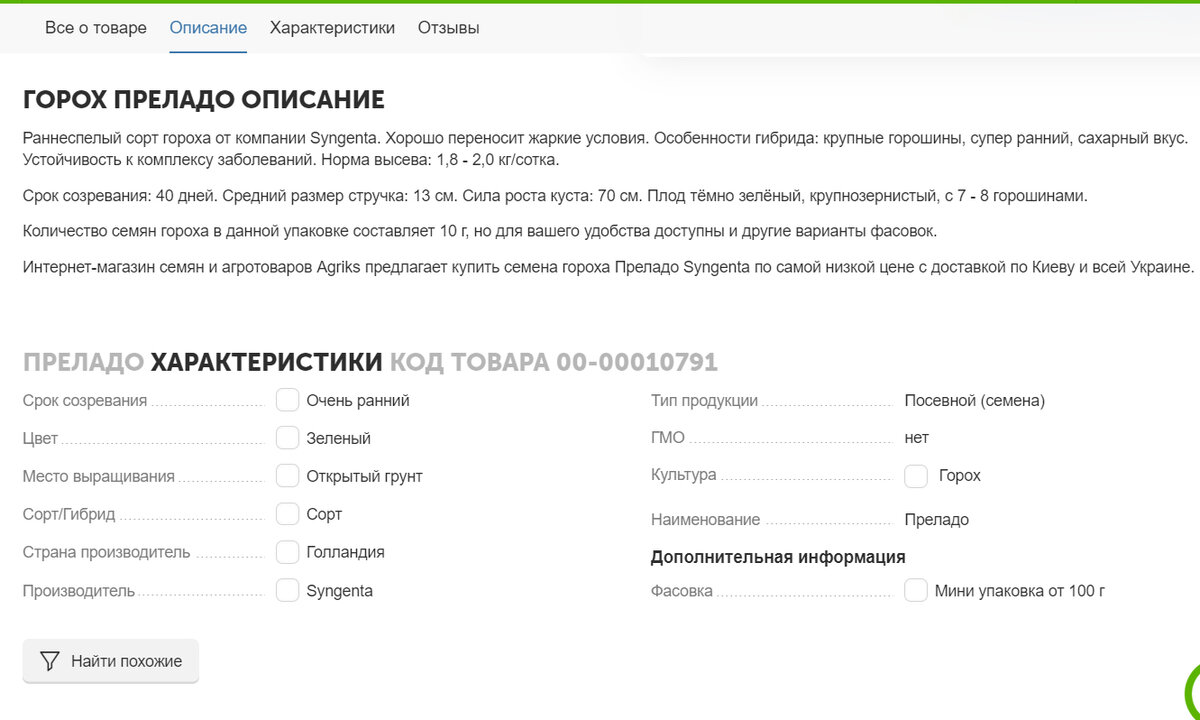The width and height of the screenshot is (1200, 720).
Task: Go to the "Отзывы" tab
Action: (x=448, y=28)
